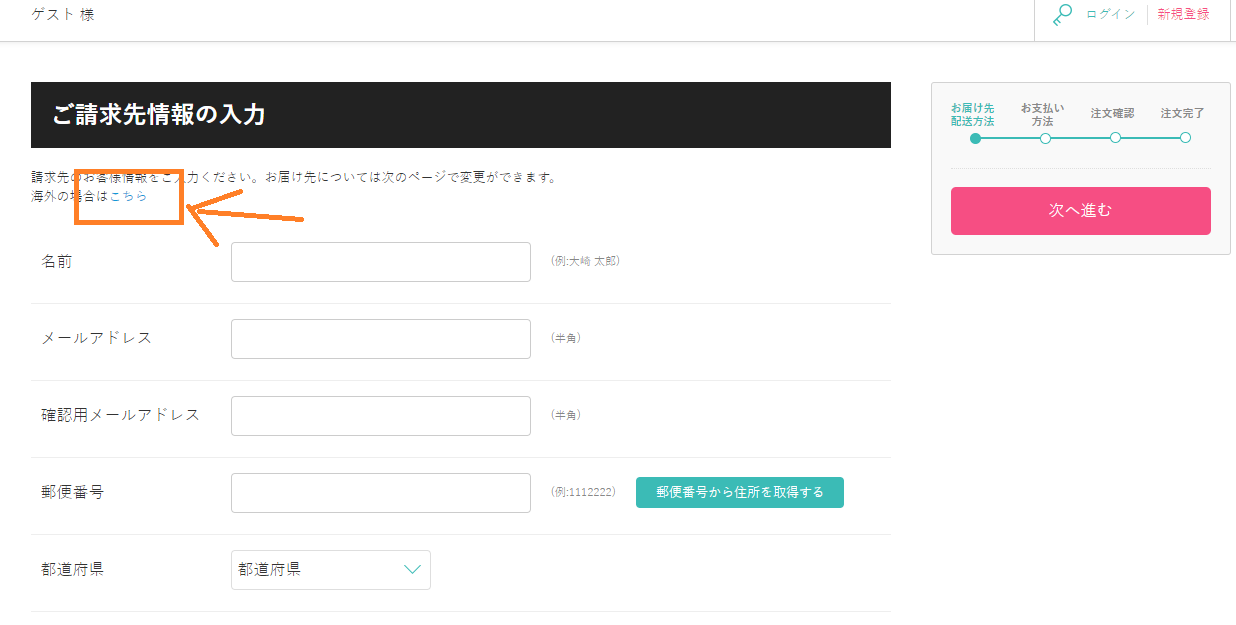This screenshot has height=625, width=1236.
Task: Click the filled お届け先配送方法 step circle
Action: click(975, 138)
